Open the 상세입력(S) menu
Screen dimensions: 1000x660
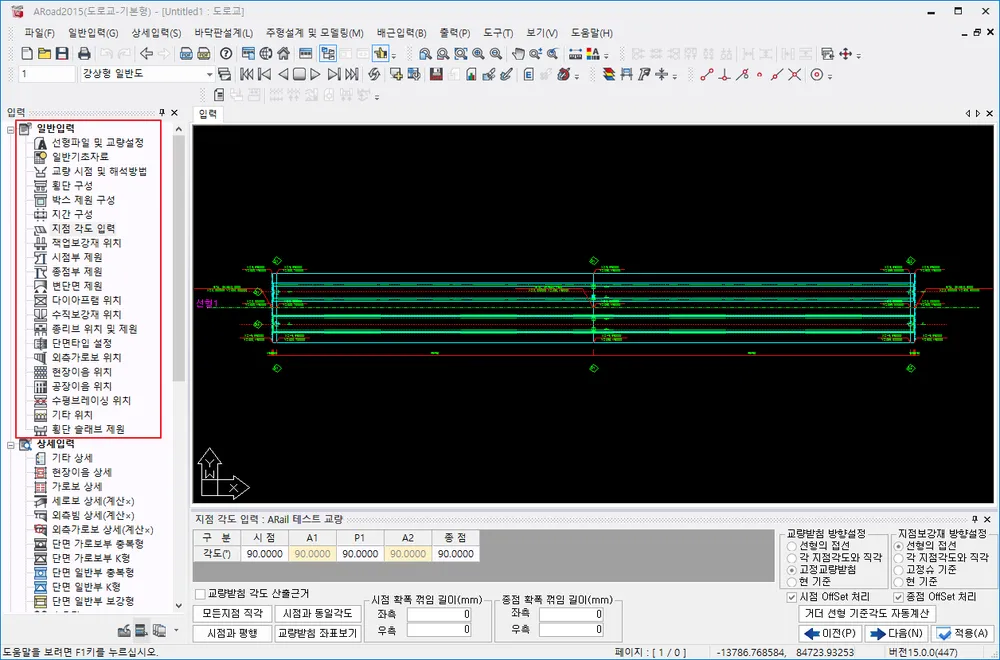click(156, 33)
